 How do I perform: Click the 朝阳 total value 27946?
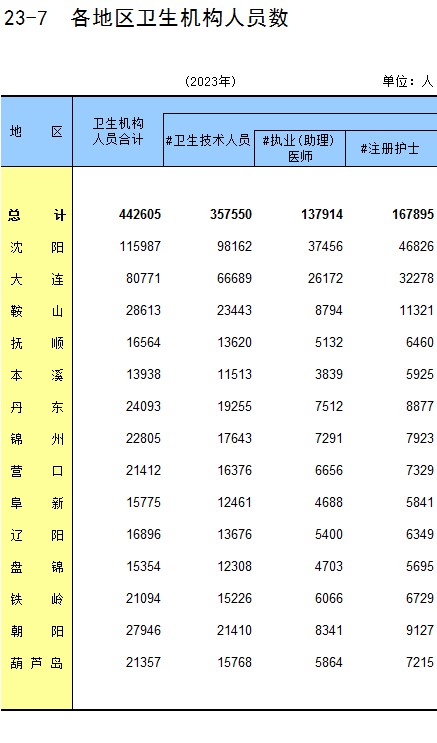pyautogui.click(x=143, y=630)
